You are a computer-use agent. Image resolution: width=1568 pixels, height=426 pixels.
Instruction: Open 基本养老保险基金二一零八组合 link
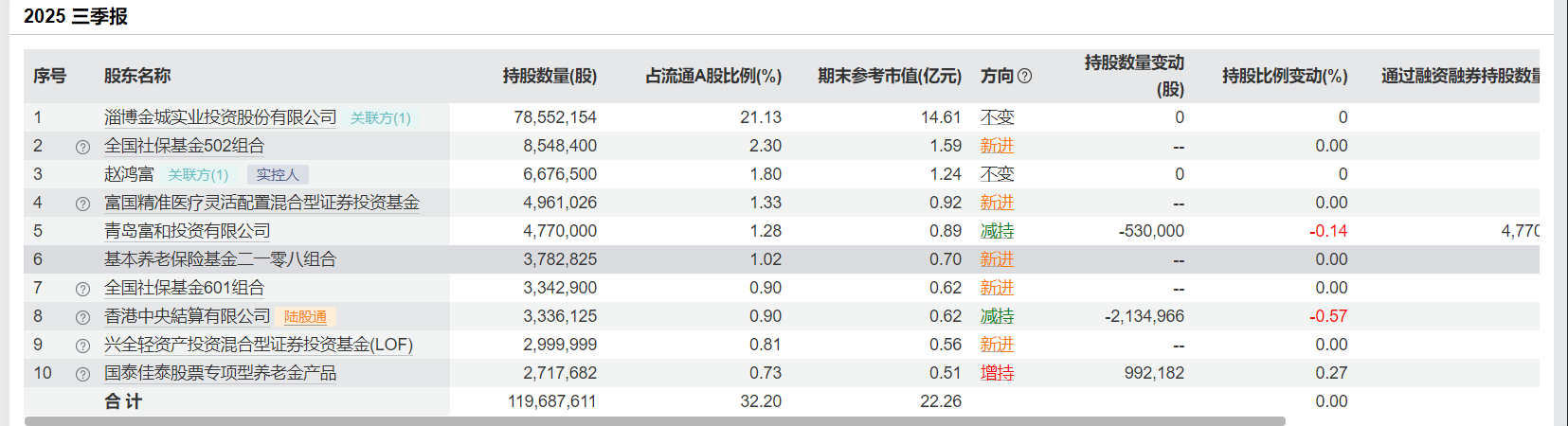220,259
